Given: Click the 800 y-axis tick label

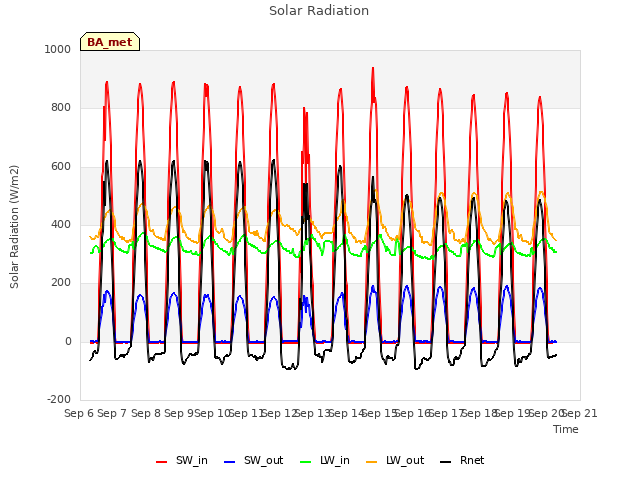Looking at the screenshot, I should pyautogui.click(x=61, y=108).
